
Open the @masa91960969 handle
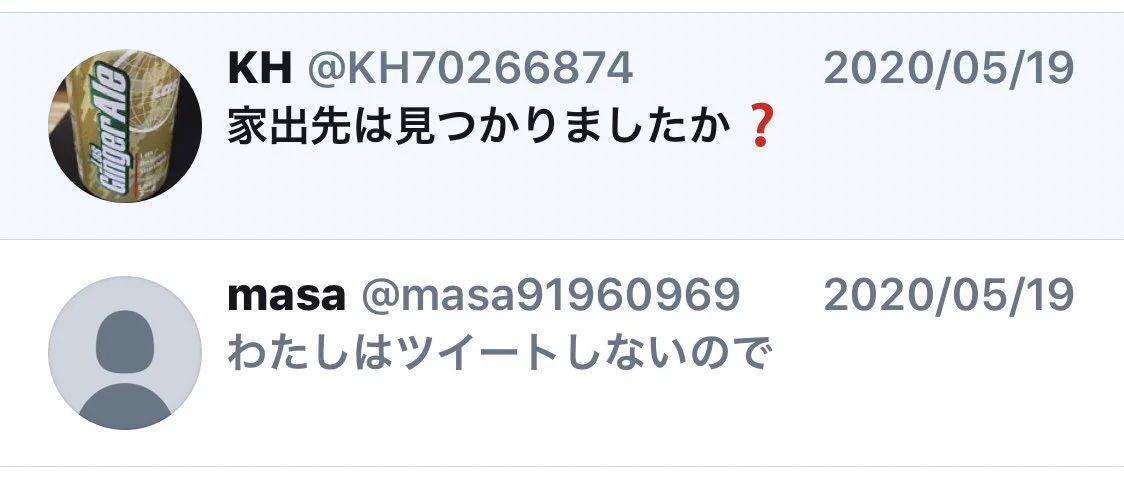coord(550,296)
